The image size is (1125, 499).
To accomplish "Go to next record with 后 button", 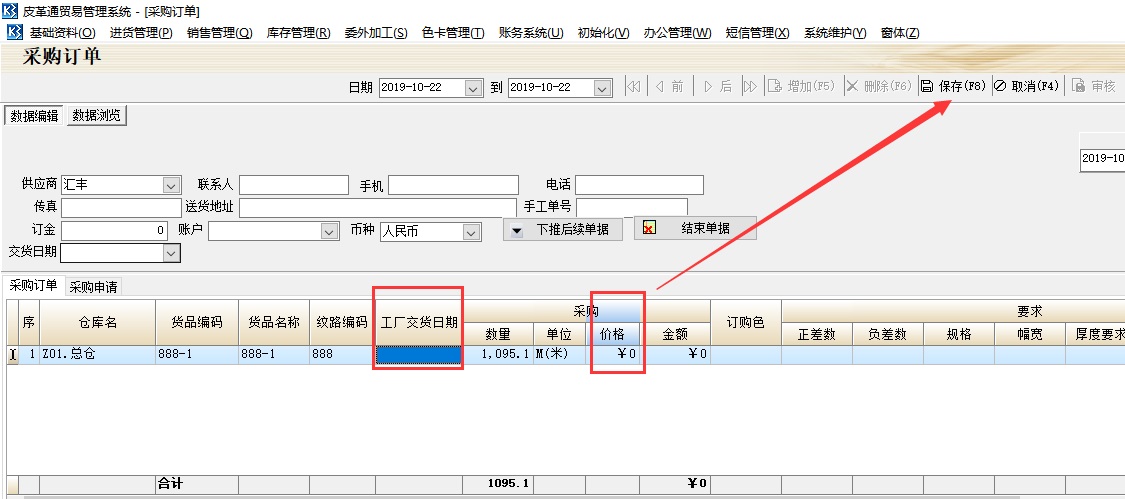I will click(718, 86).
